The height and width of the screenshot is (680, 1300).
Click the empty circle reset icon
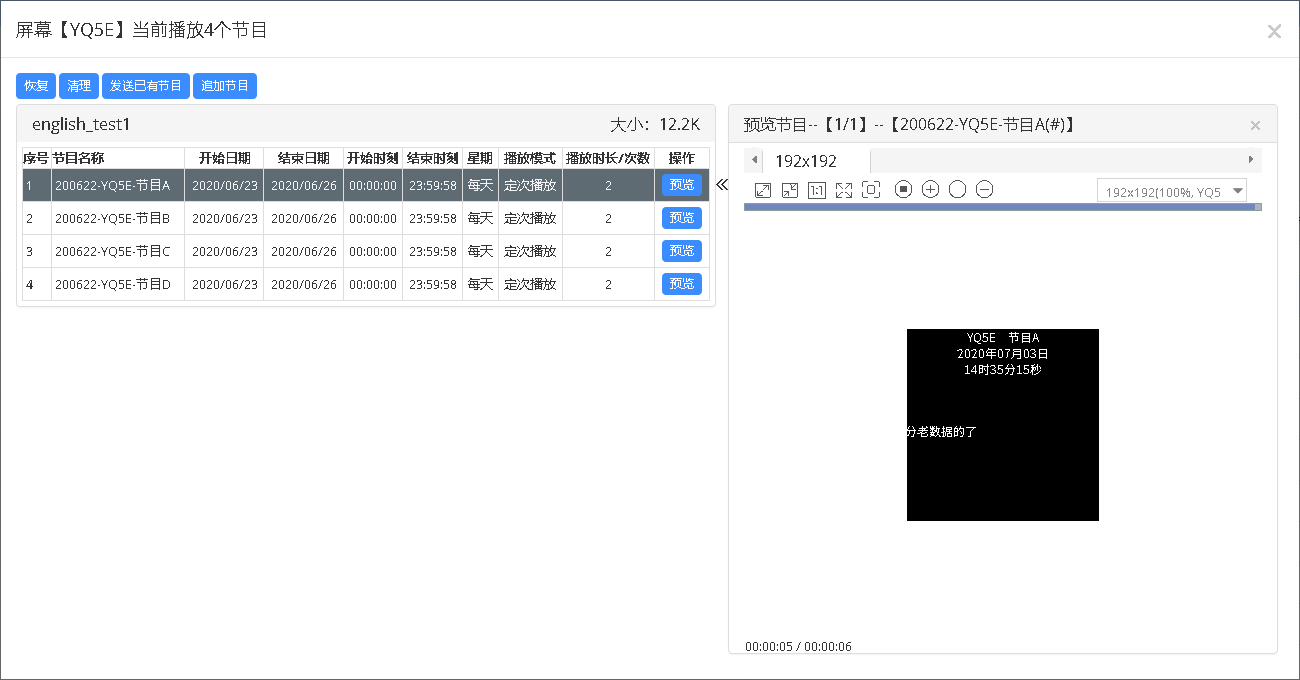958,189
